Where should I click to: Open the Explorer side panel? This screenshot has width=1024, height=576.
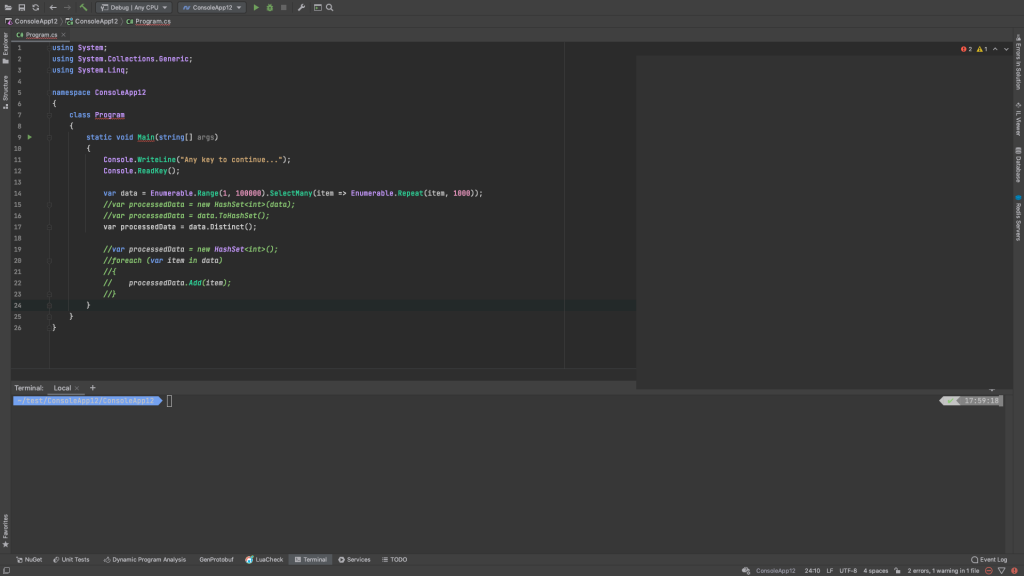click(x=5, y=47)
